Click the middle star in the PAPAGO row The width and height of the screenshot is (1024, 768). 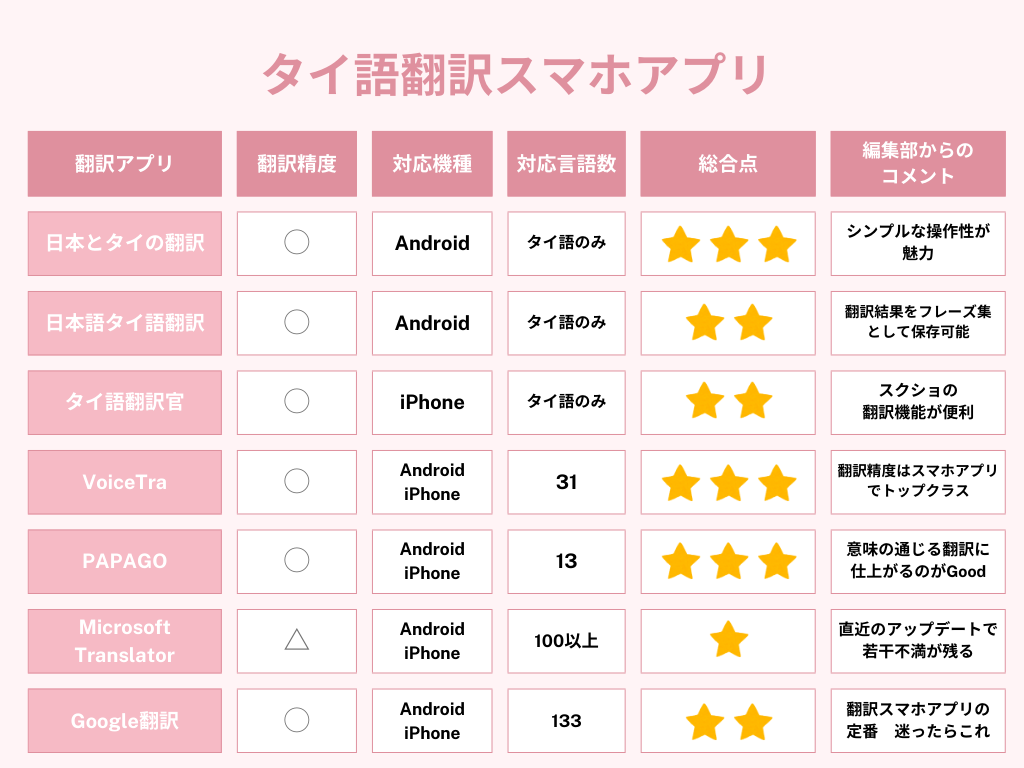click(x=729, y=561)
